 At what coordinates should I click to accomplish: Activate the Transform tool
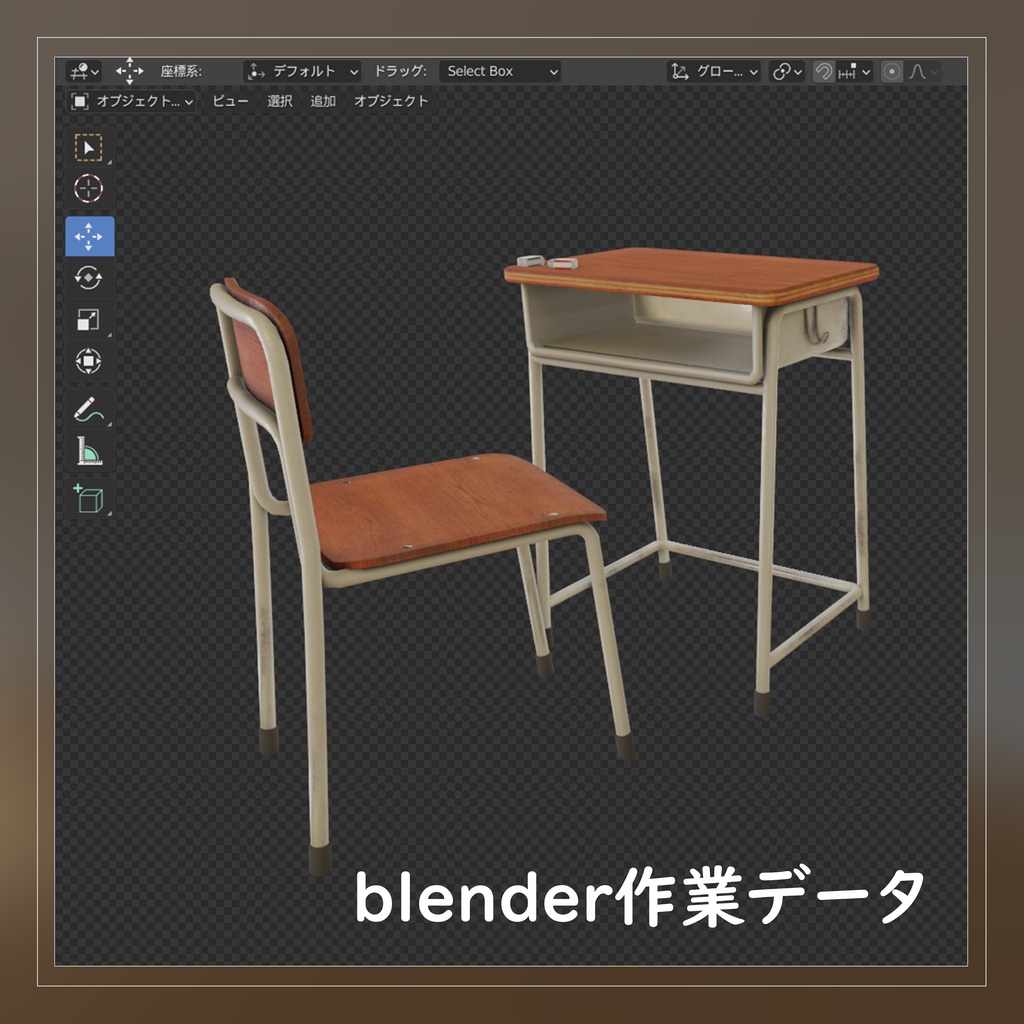(90, 362)
